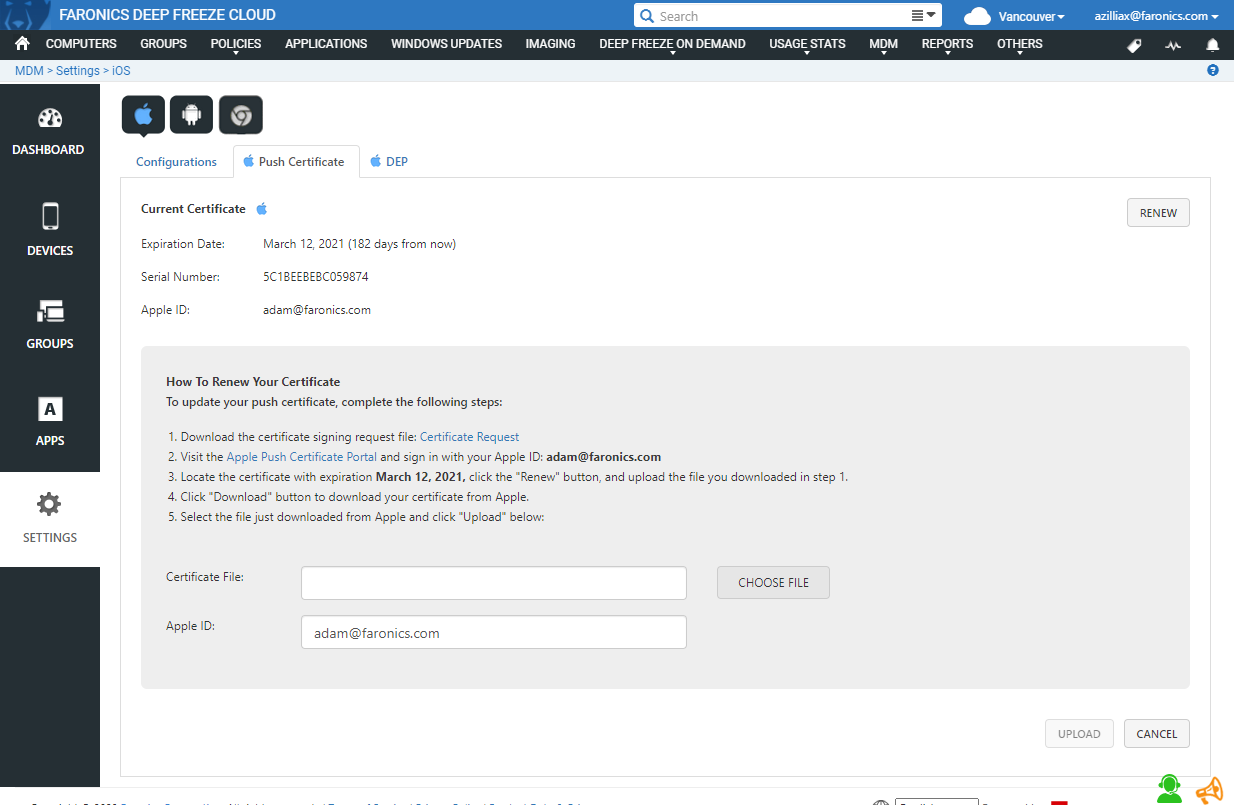
Task: Click the cloud icon beside Vancouver
Action: (977, 16)
